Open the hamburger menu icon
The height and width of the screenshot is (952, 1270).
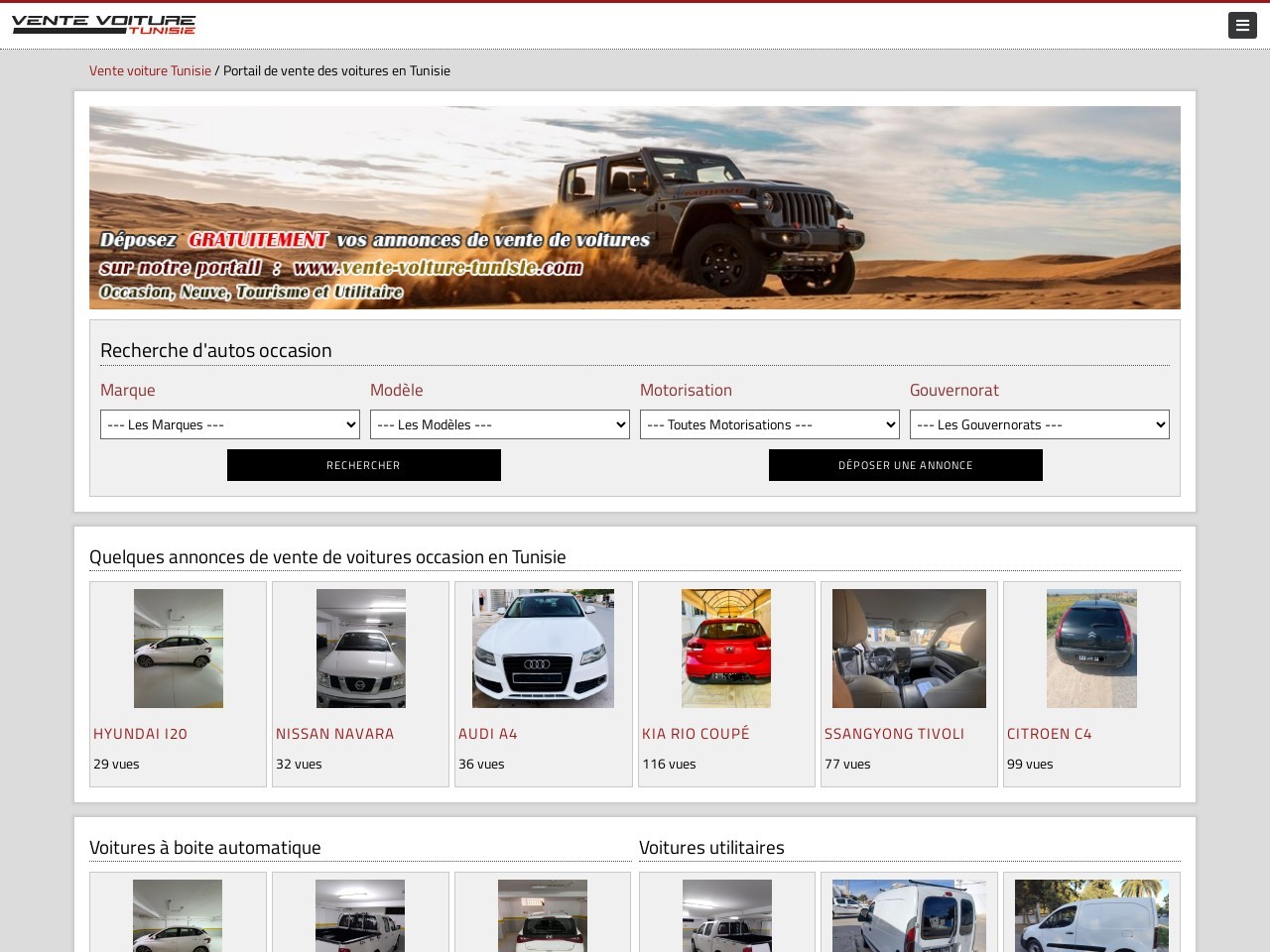click(1242, 25)
